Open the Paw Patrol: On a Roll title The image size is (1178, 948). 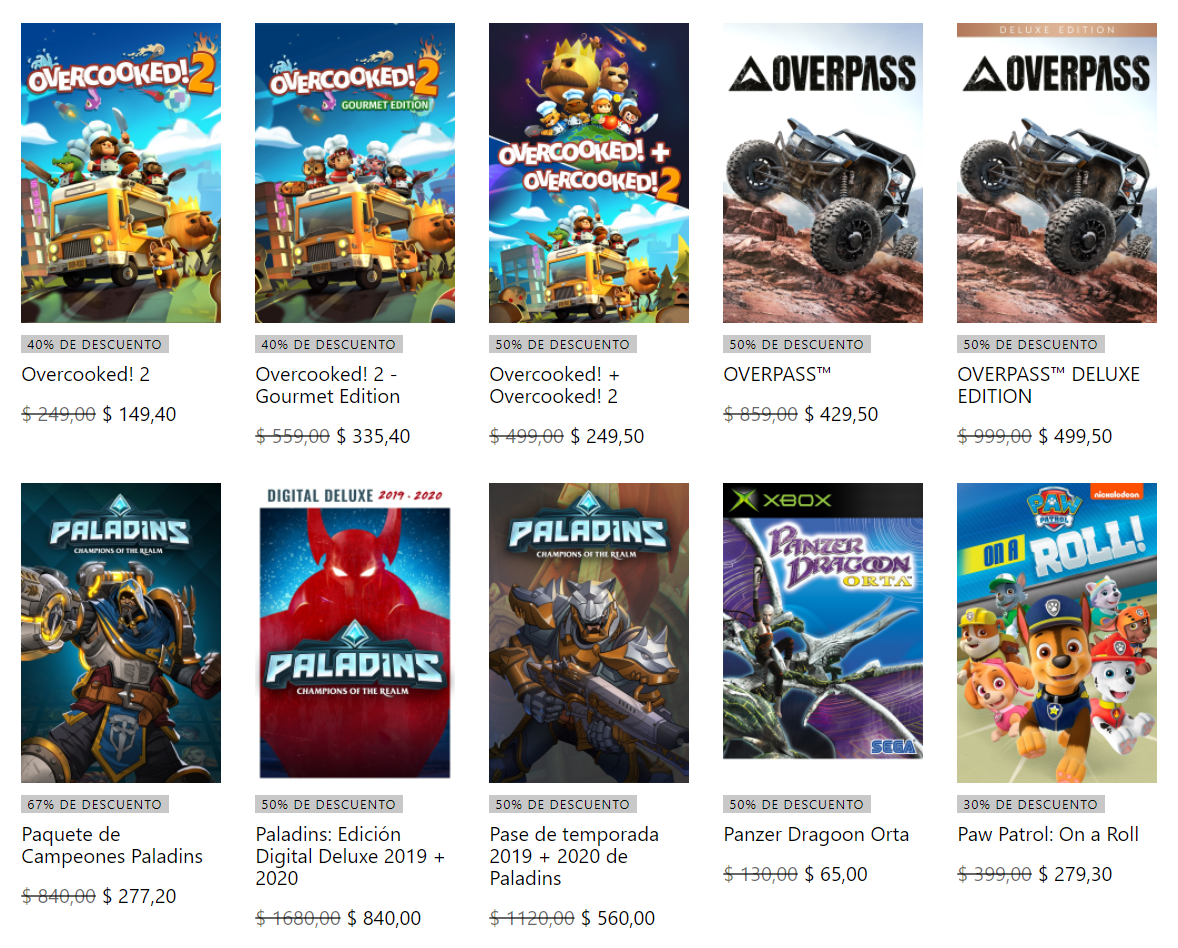click(1048, 835)
